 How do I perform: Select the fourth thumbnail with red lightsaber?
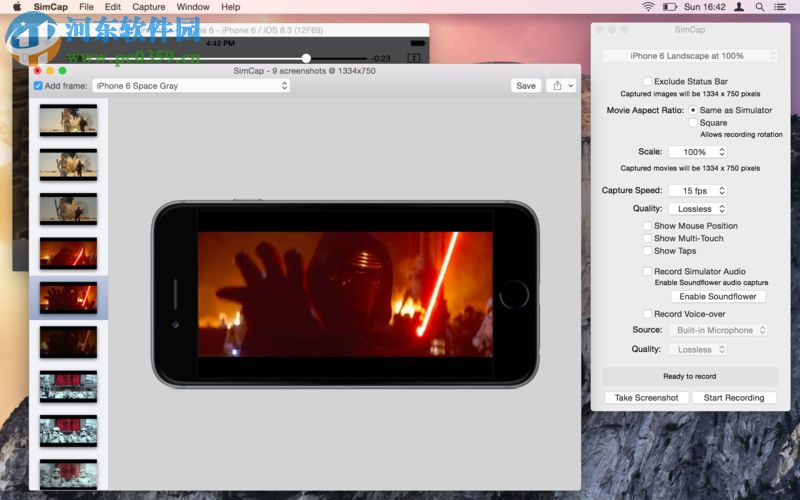pos(68,254)
